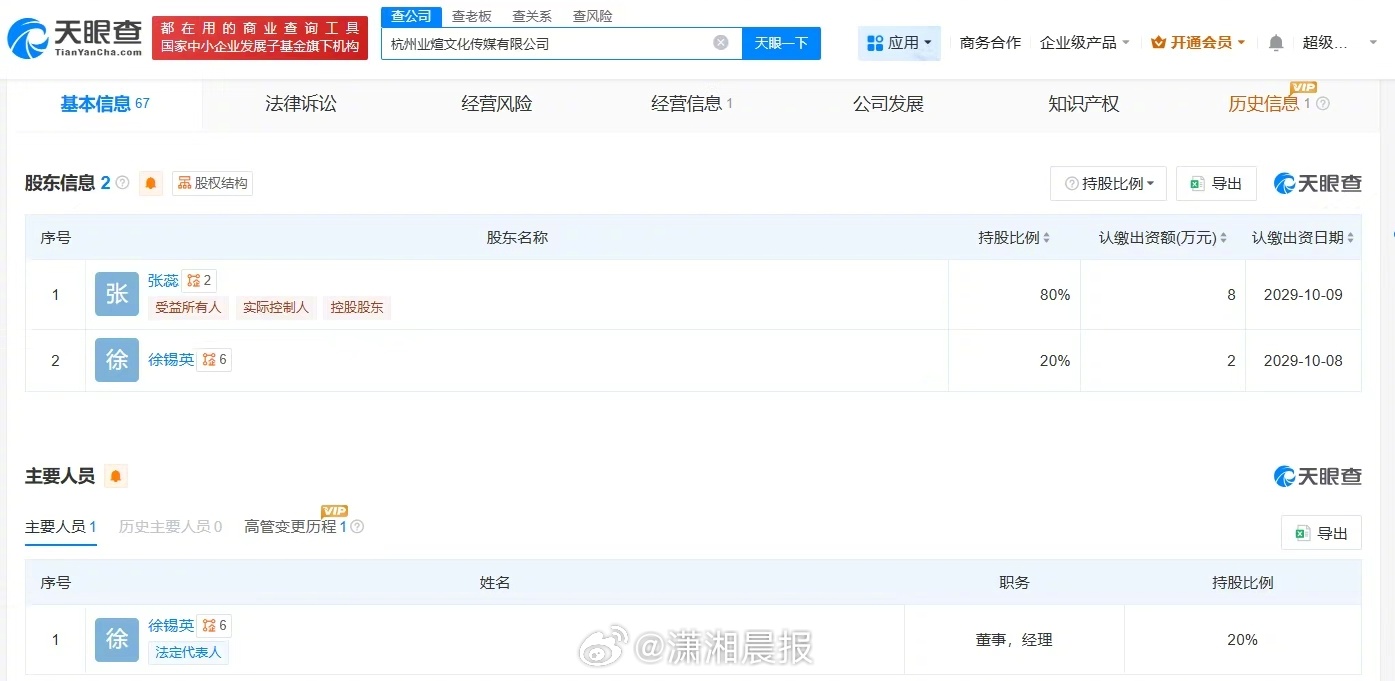This screenshot has width=1395, height=681.
Task: Export the shareholder information table
Action: pyautogui.click(x=1216, y=184)
